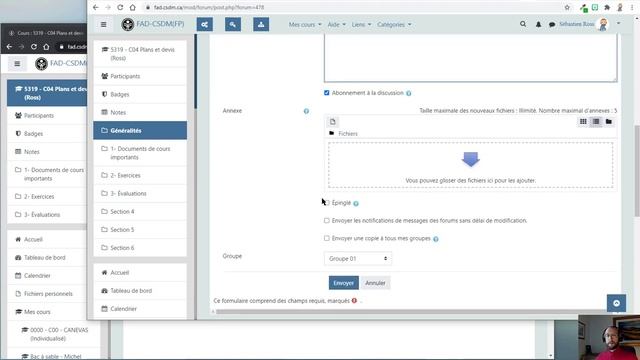Image resolution: width=640 pixels, height=360 pixels.
Task: Open Badges in front sidebar
Action: point(140,94)
